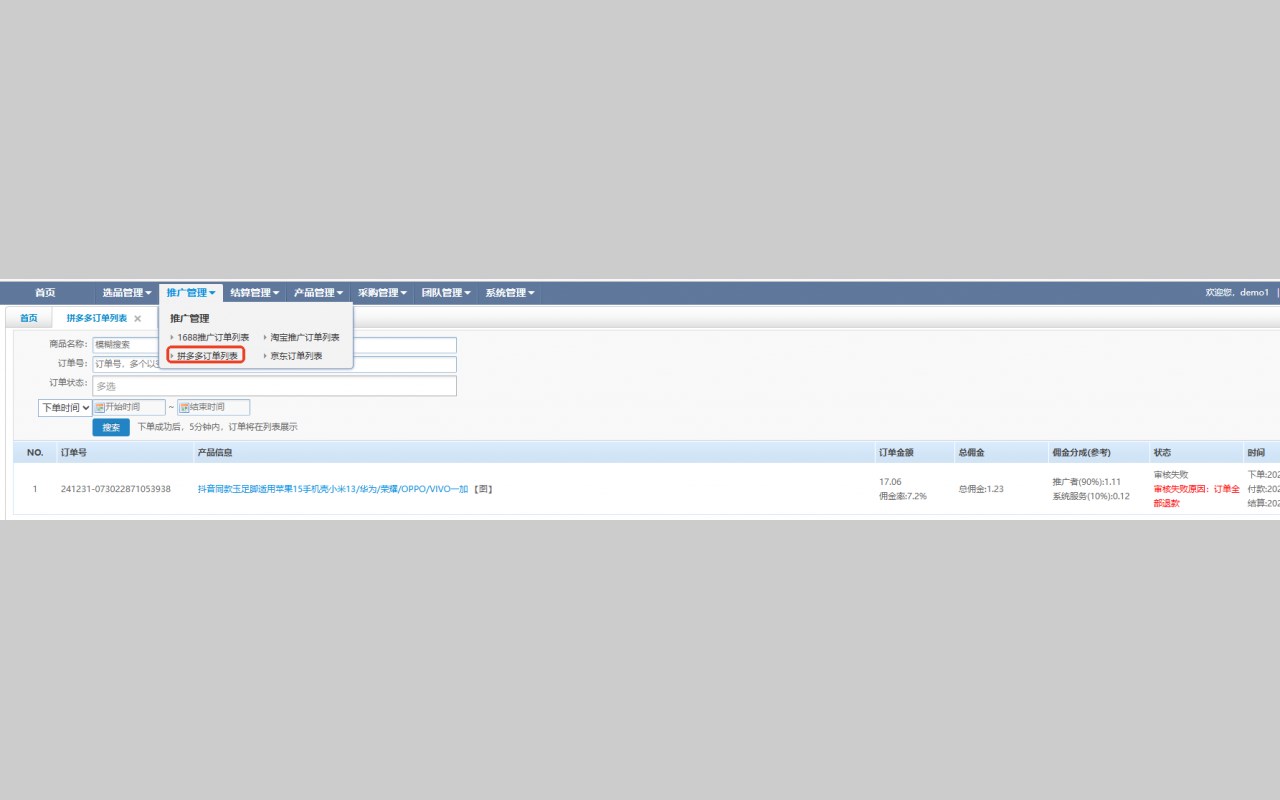Click the 佣金分成(参考) column header
1280x800 pixels.
1081,453
